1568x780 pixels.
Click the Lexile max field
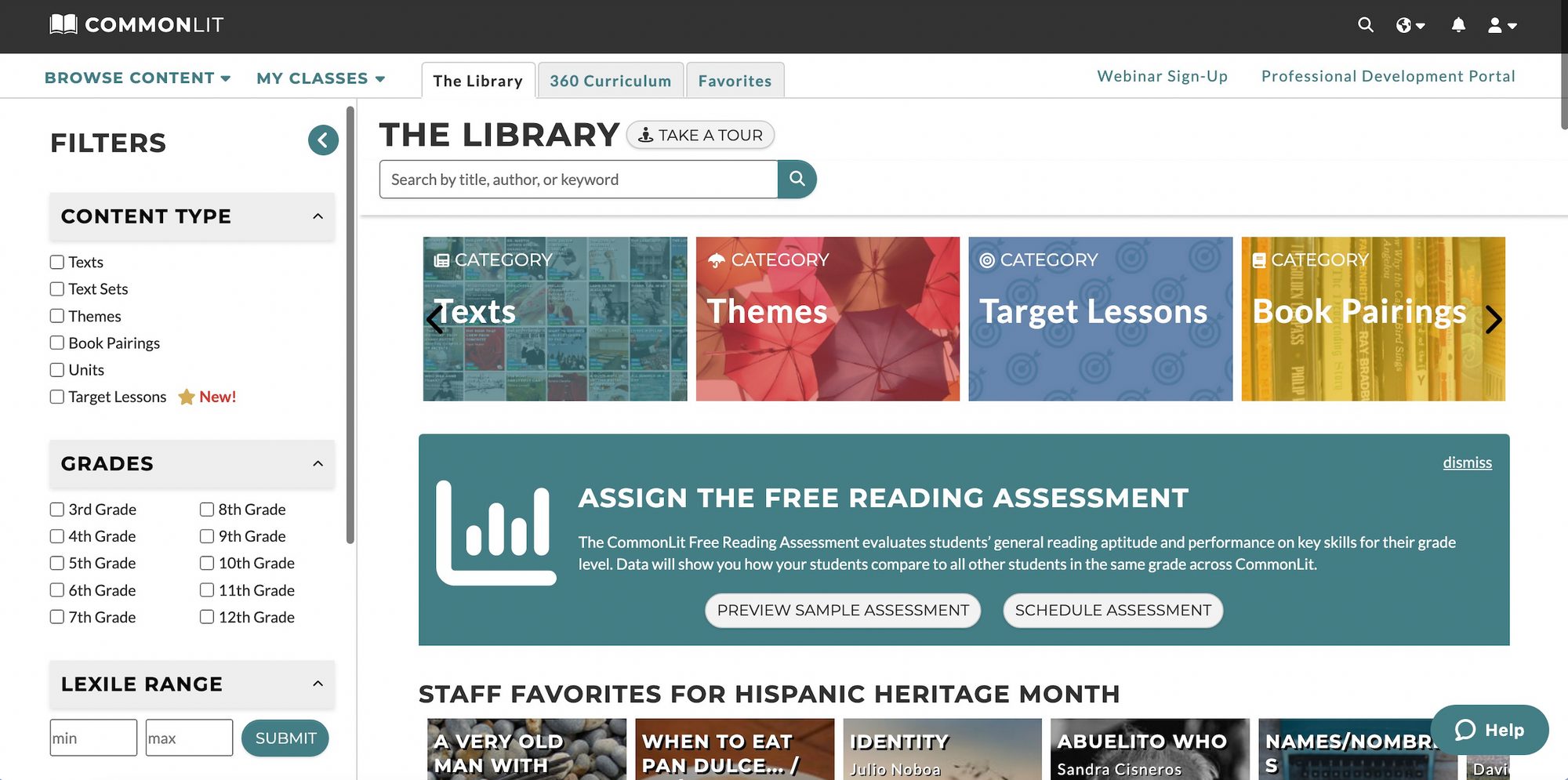189,738
